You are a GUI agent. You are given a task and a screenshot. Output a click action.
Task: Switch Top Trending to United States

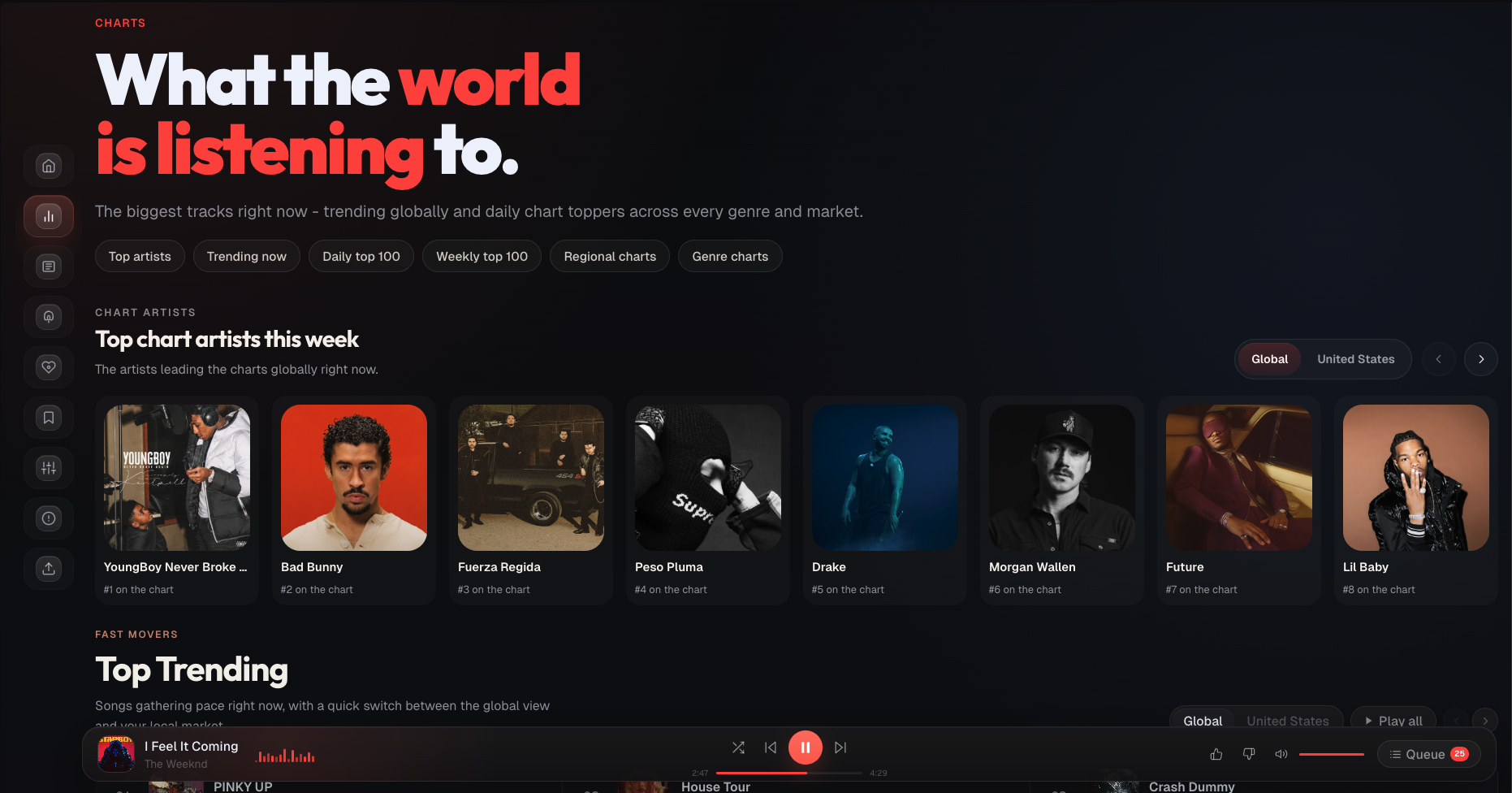tap(1288, 721)
